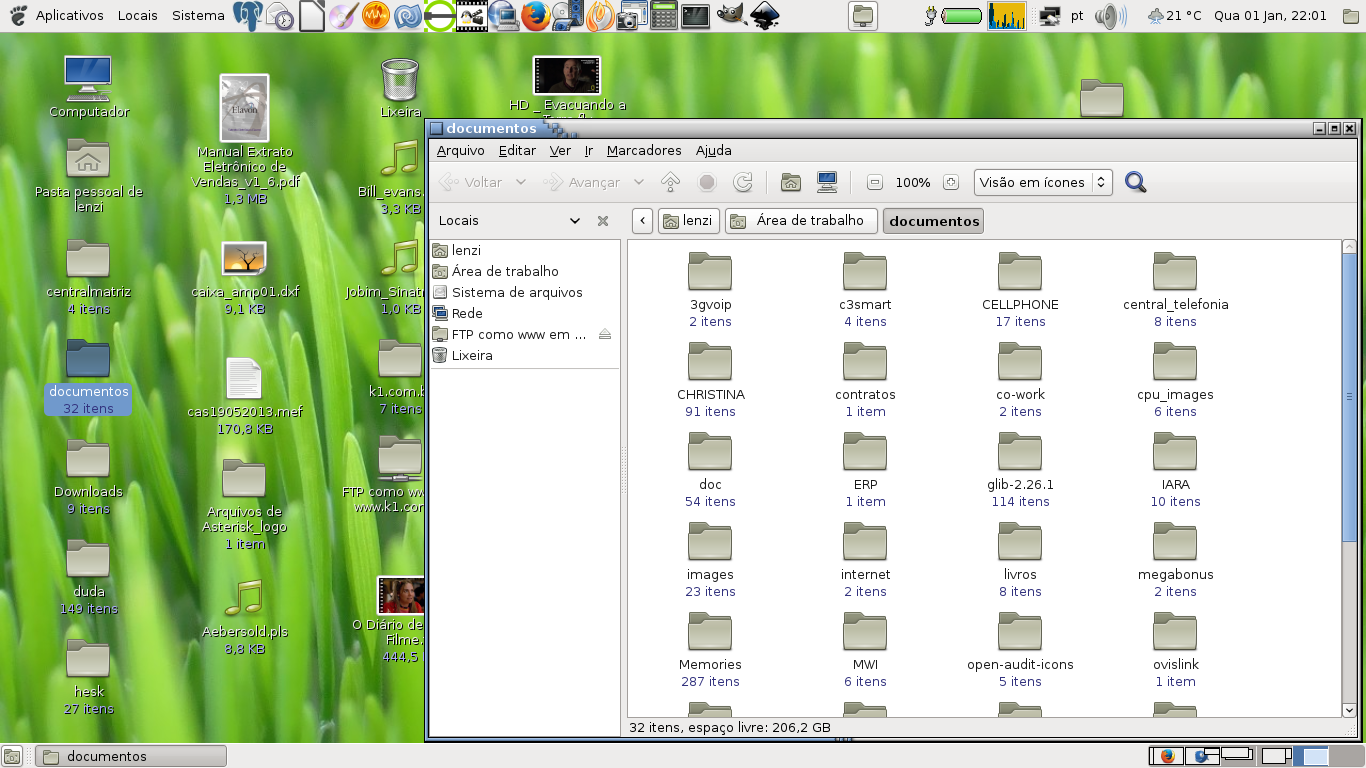
Task: Click the 'Área de trabalho' path button
Action: click(x=801, y=221)
